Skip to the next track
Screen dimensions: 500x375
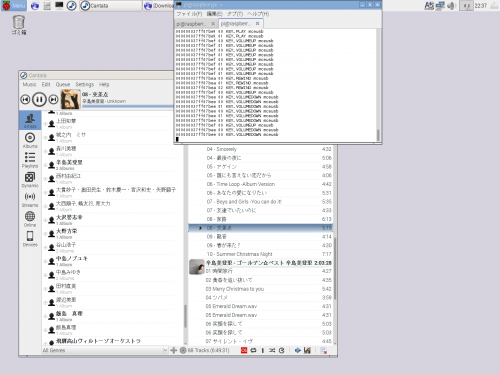(53, 99)
